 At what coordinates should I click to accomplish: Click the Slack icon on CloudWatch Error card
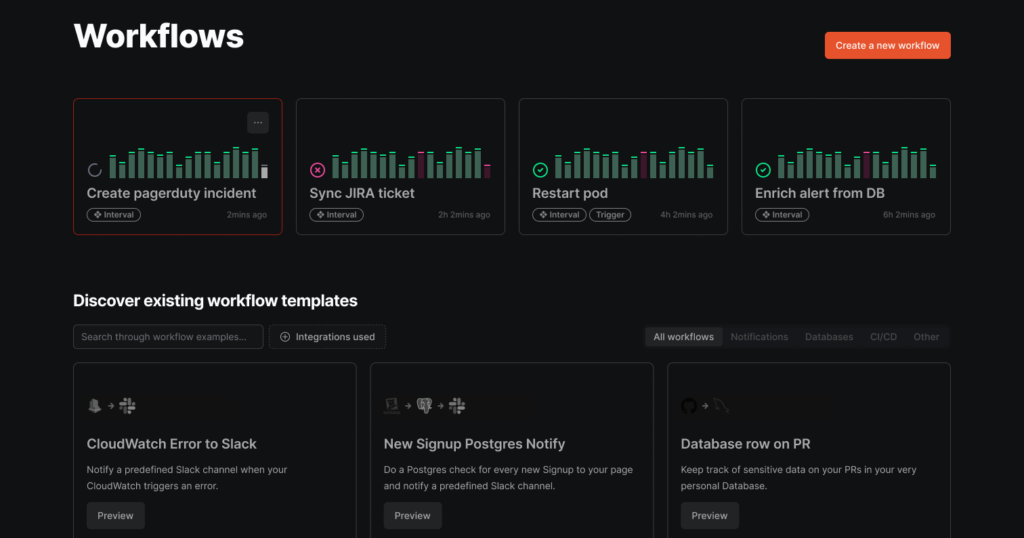[x=127, y=406]
